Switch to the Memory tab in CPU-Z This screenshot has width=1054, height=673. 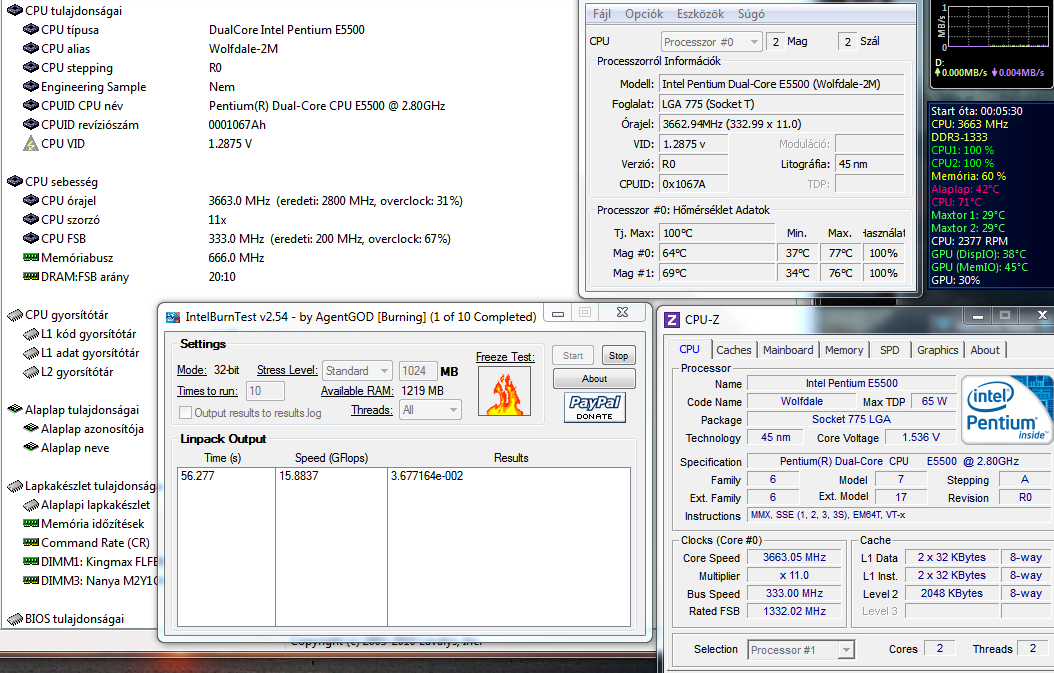pyautogui.click(x=844, y=350)
